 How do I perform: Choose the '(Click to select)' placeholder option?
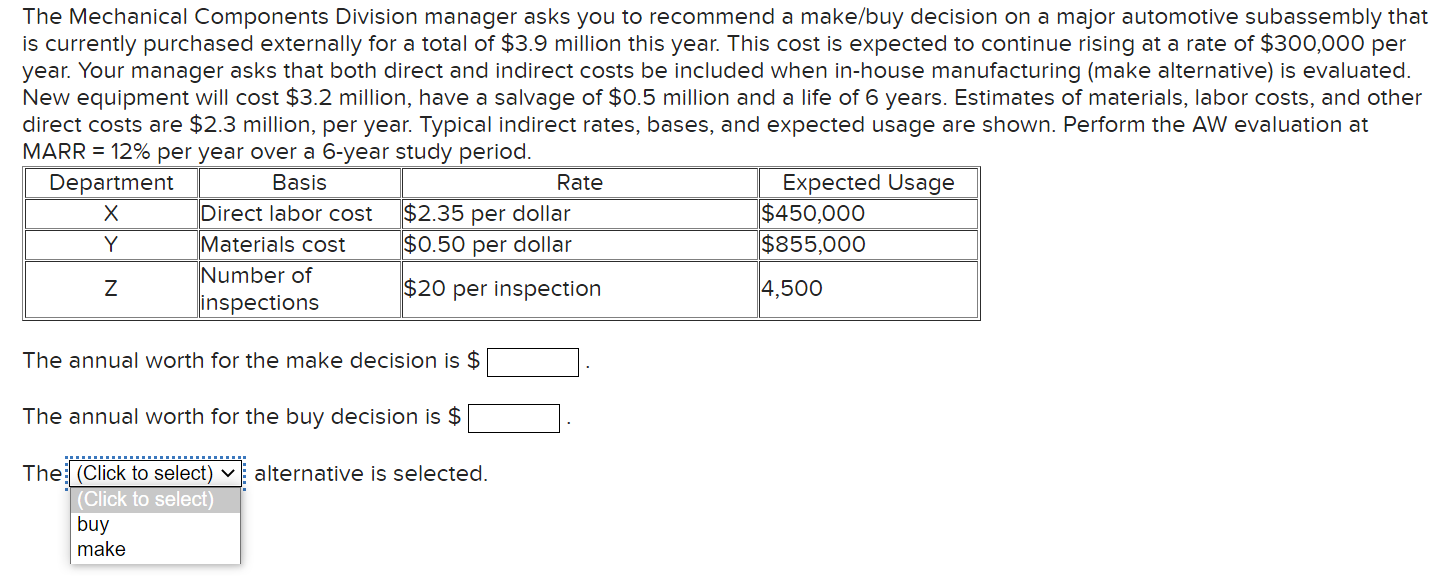point(144,499)
